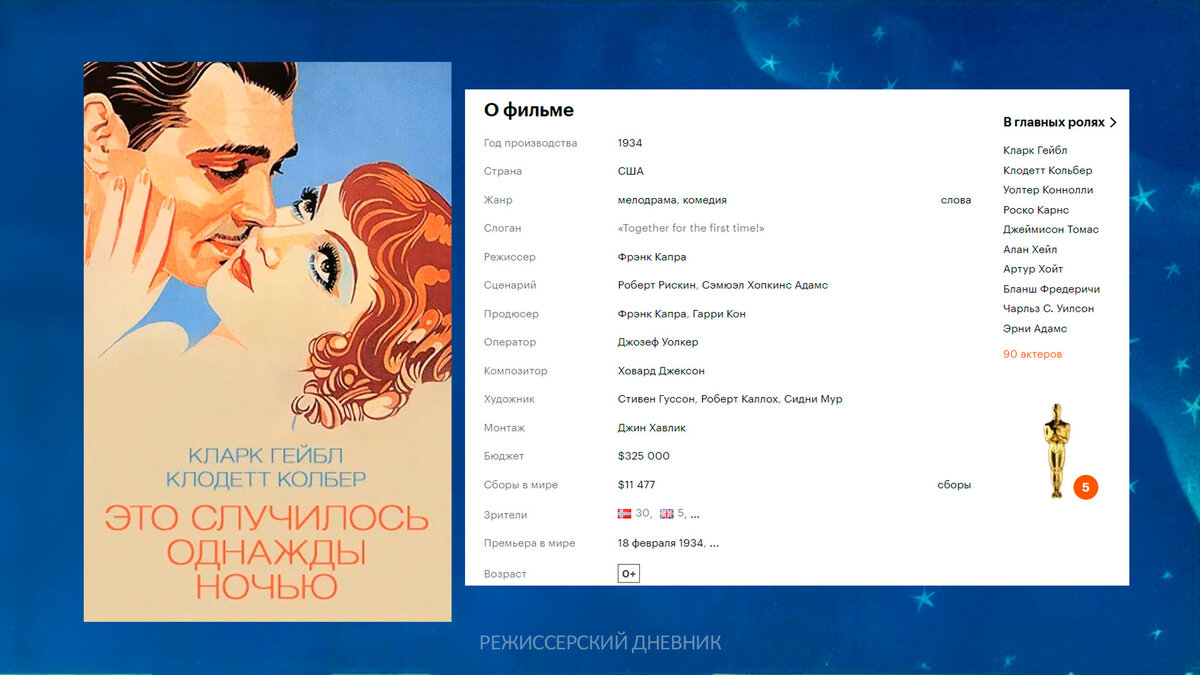Open actor Уолтер Коннолли page
1200x675 pixels.
1048,190
